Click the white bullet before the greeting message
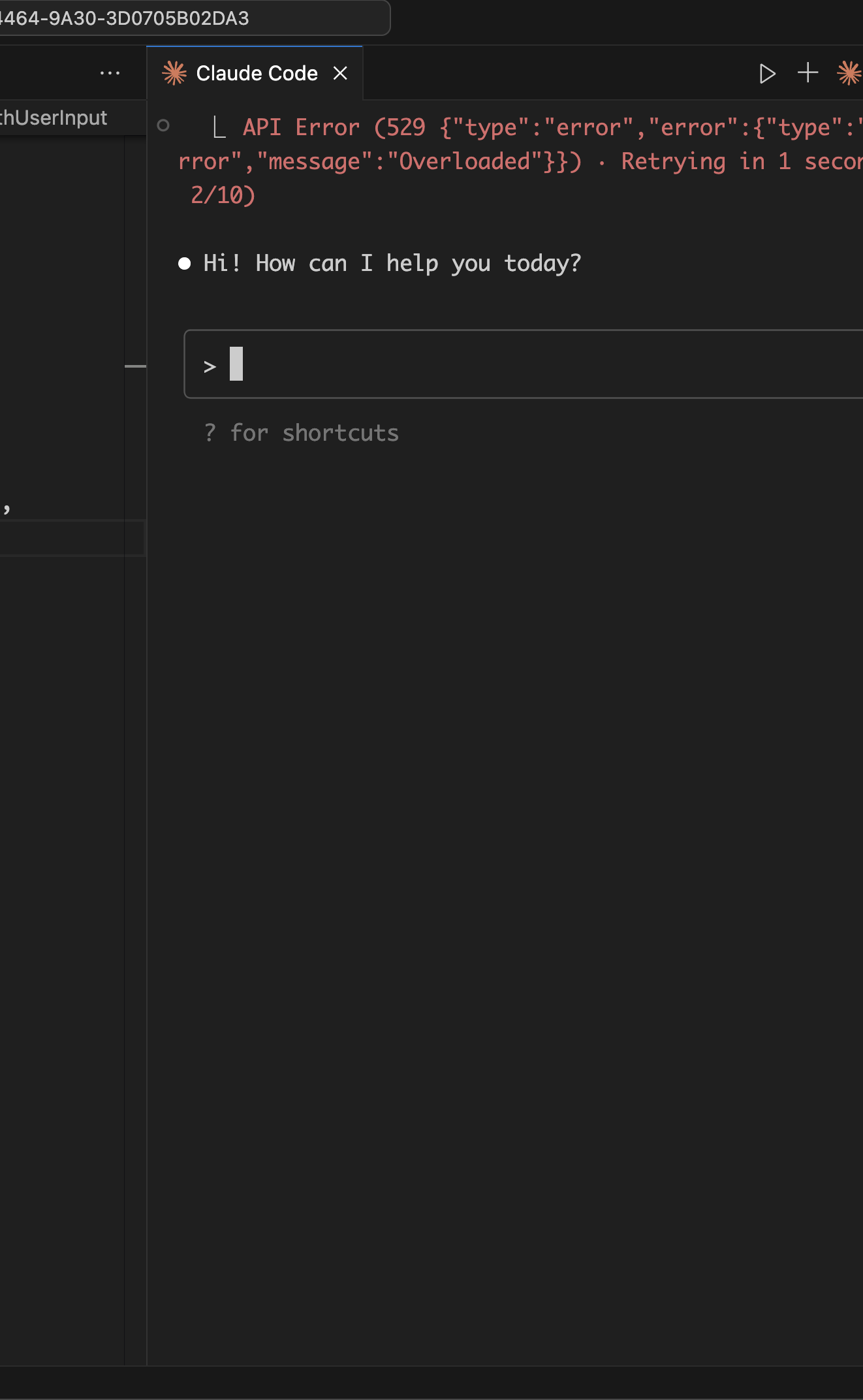 coord(185,263)
